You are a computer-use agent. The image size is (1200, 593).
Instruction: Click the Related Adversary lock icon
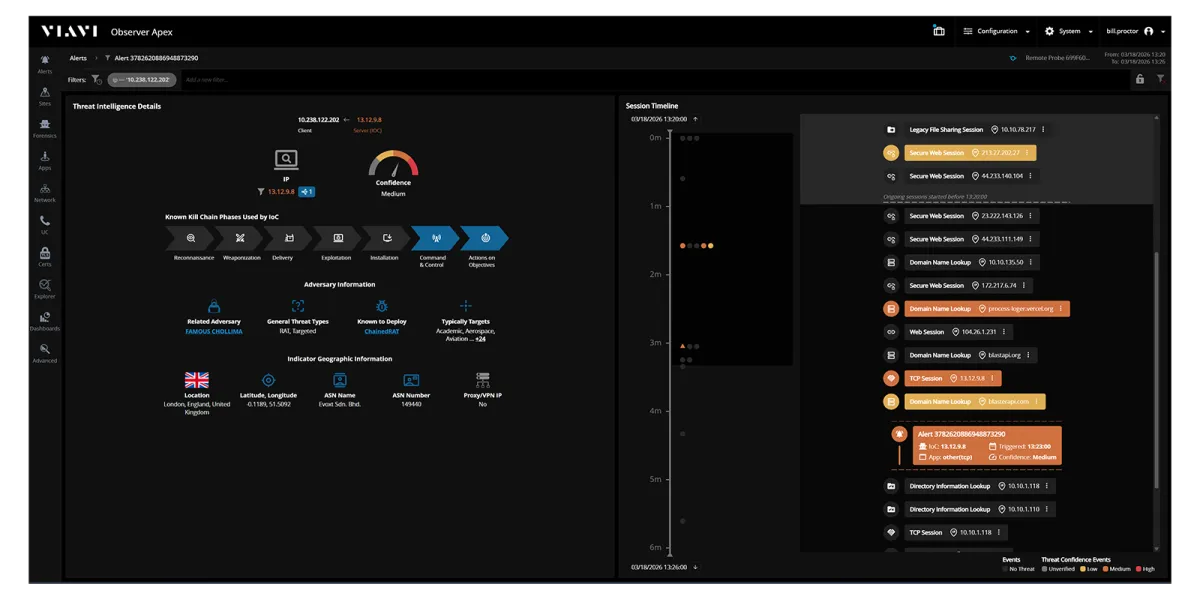click(214, 306)
